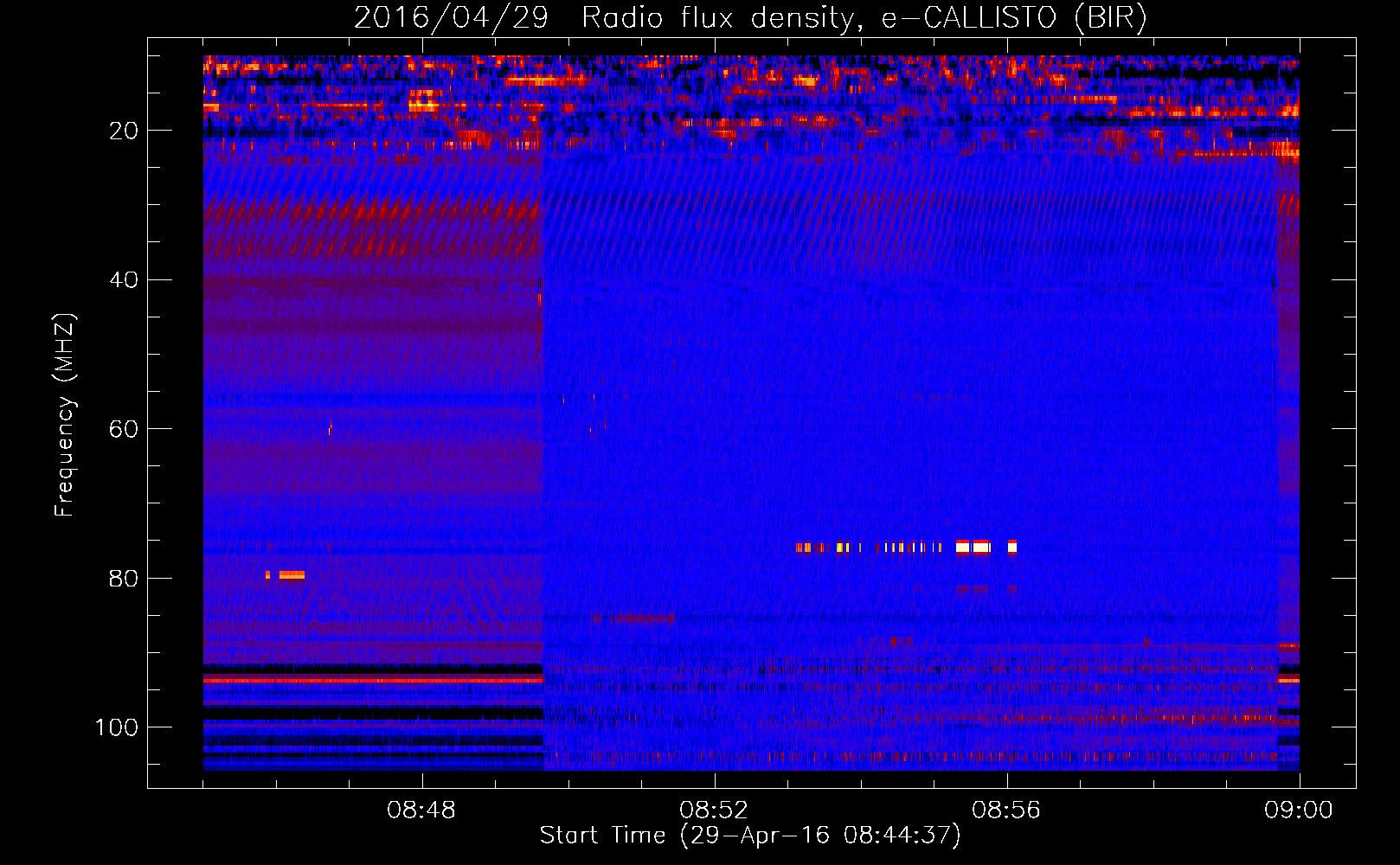Click the "09:00" time tick label

pyautogui.click(x=1299, y=811)
